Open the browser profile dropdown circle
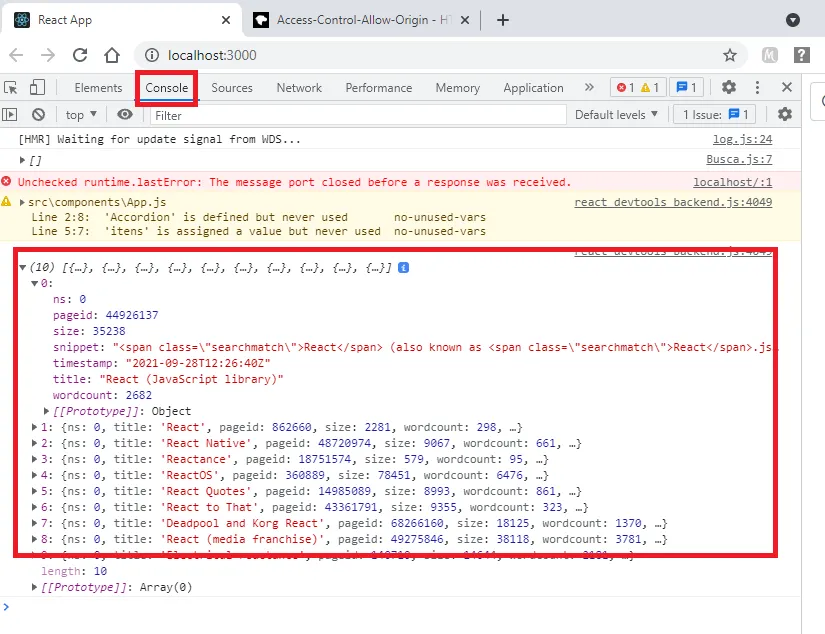The width and height of the screenshot is (825, 634). [x=793, y=20]
